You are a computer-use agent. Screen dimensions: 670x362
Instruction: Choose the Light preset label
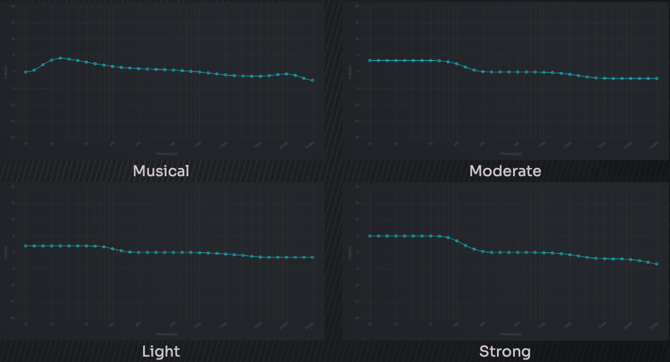[161, 352]
